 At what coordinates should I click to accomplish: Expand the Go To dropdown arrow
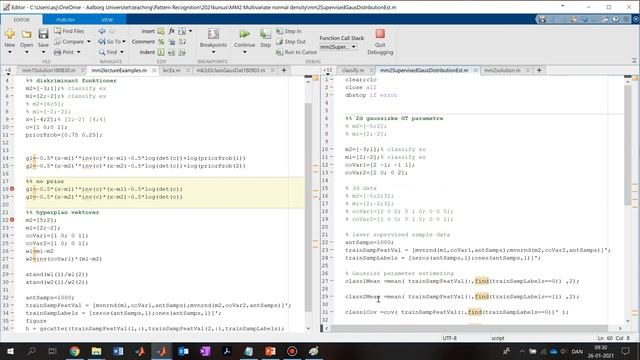(x=124, y=42)
